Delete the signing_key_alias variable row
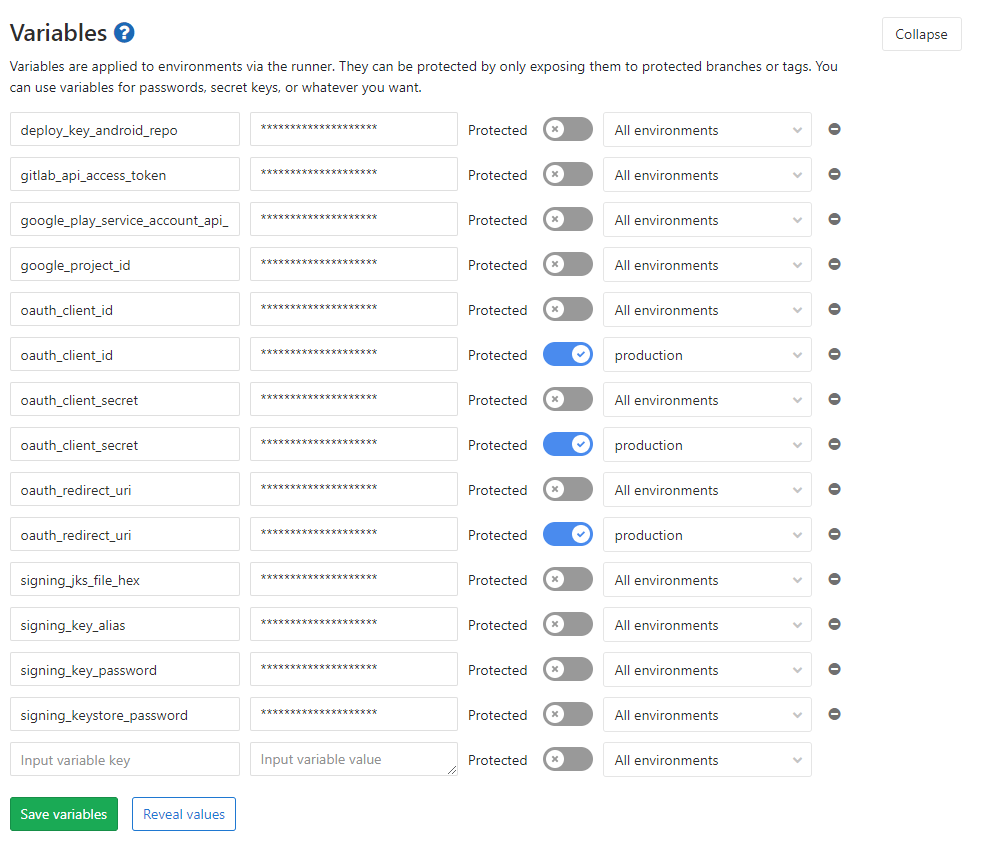The height and width of the screenshot is (843, 983). (834, 624)
